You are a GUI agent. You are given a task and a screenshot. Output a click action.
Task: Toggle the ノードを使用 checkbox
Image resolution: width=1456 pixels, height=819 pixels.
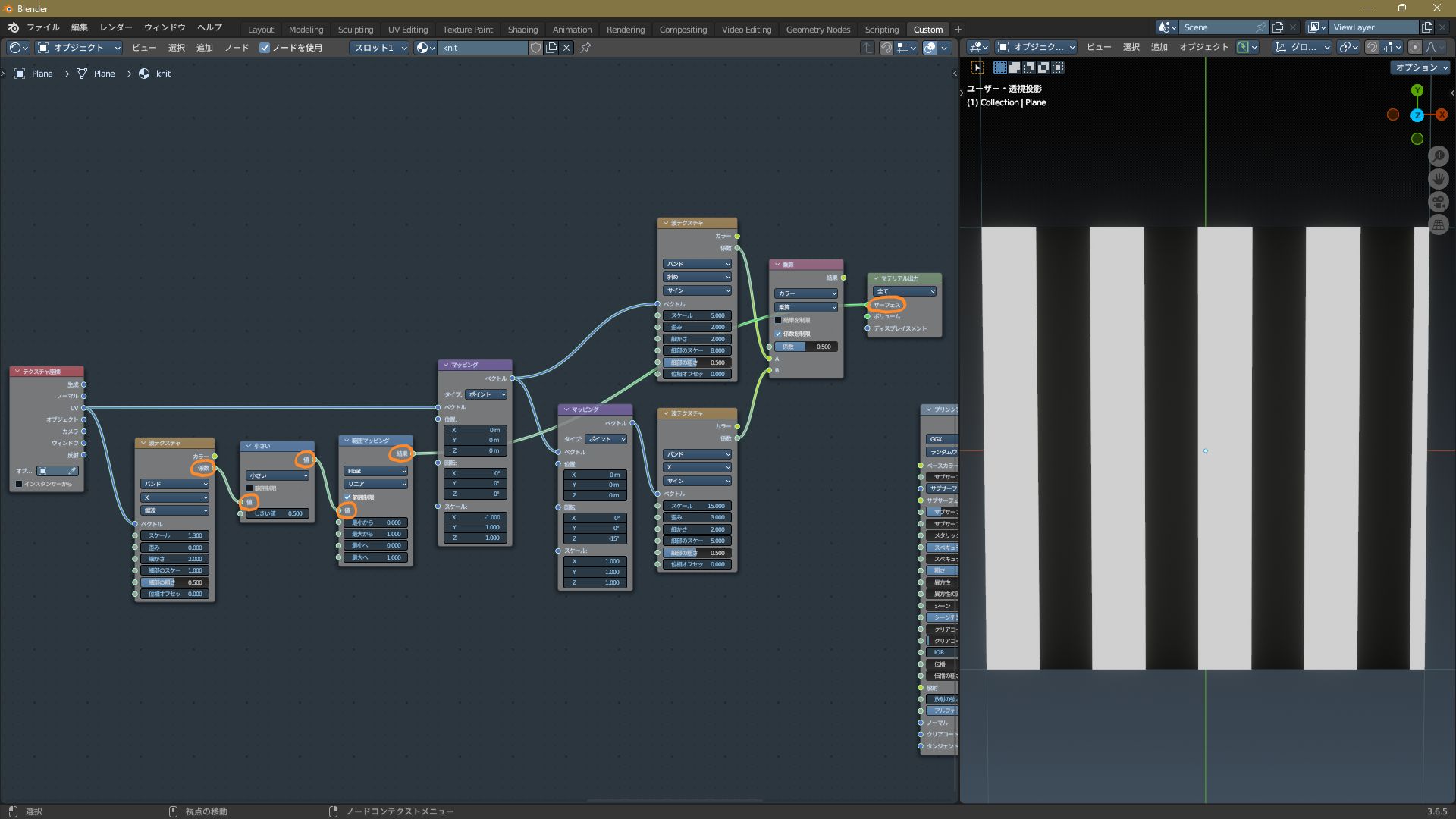pyautogui.click(x=265, y=48)
